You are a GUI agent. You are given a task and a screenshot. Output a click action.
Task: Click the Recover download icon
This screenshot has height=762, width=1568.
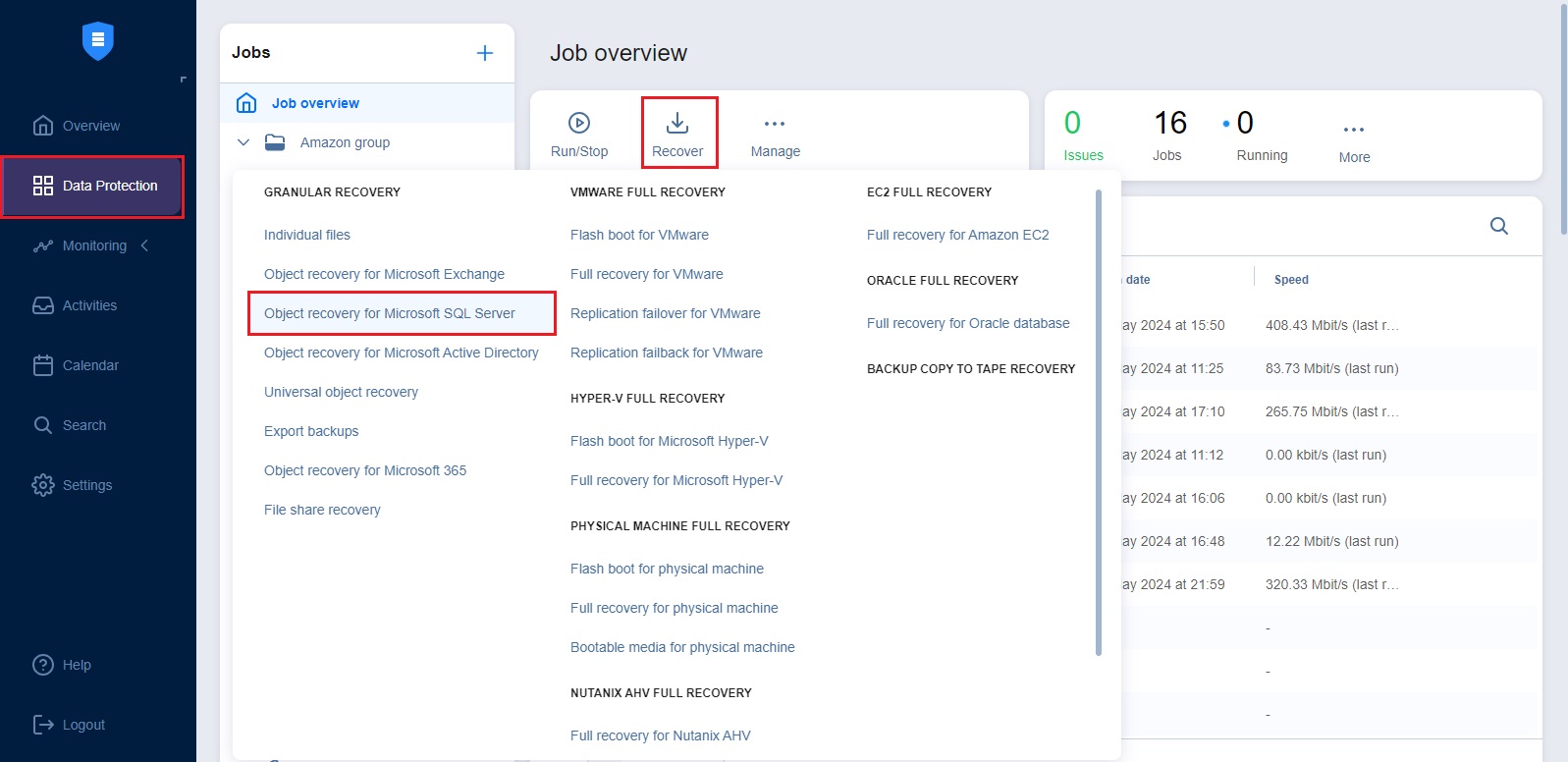point(677,123)
